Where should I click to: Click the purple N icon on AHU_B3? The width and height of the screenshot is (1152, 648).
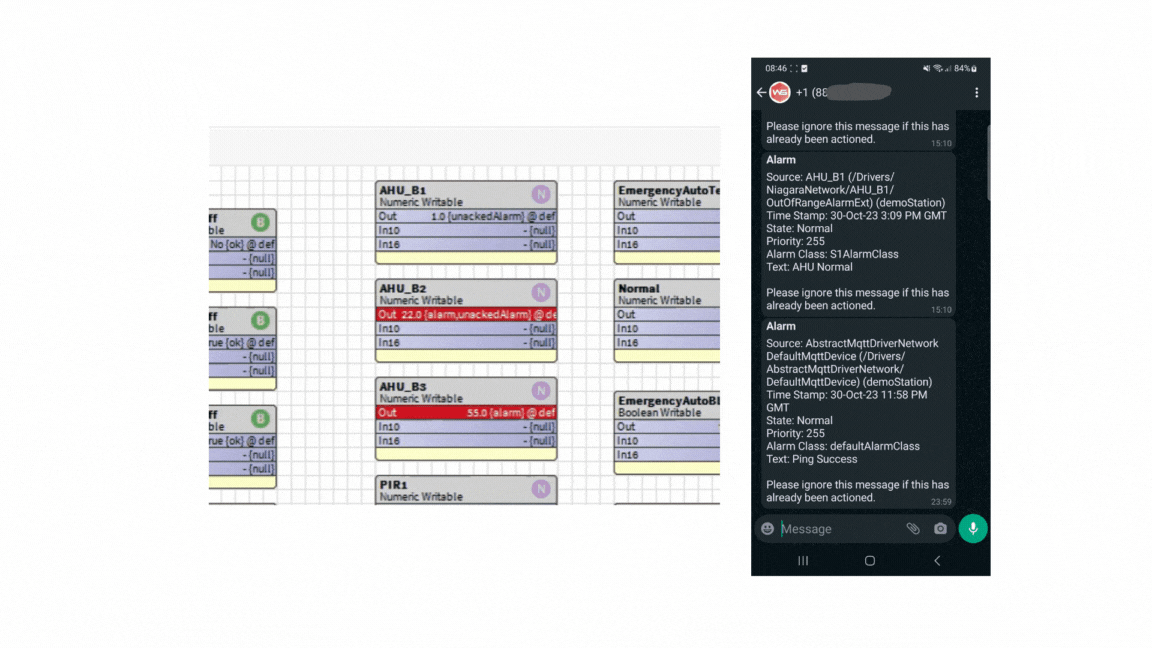pyautogui.click(x=541, y=390)
